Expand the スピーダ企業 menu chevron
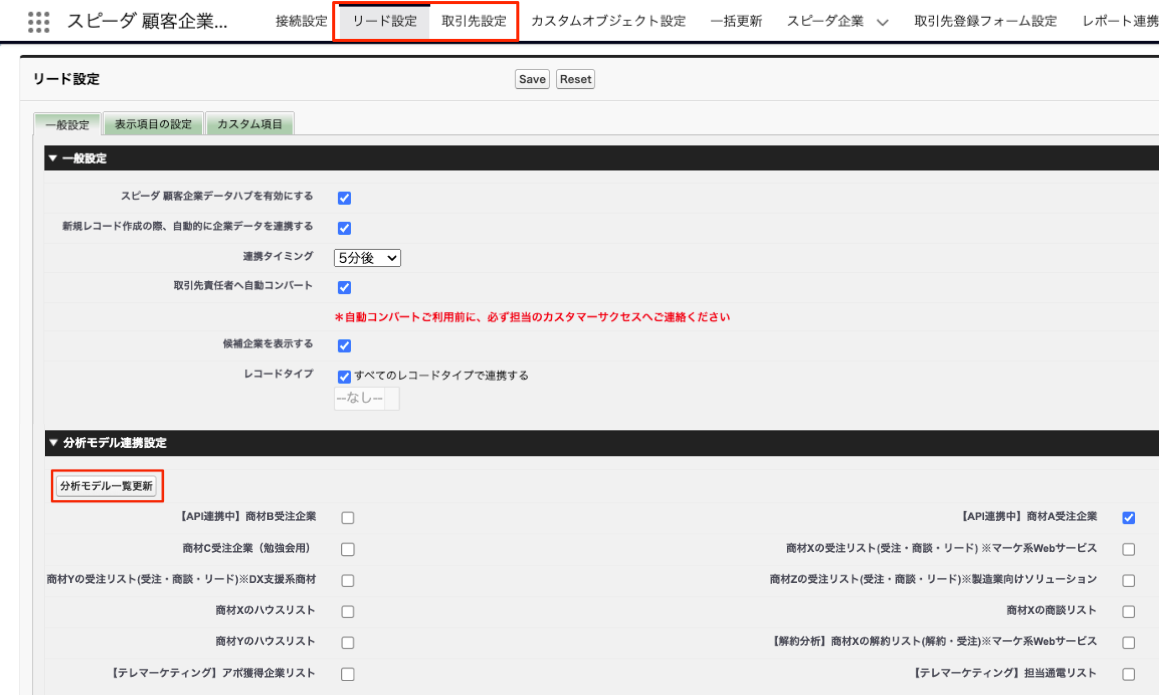 [882, 22]
